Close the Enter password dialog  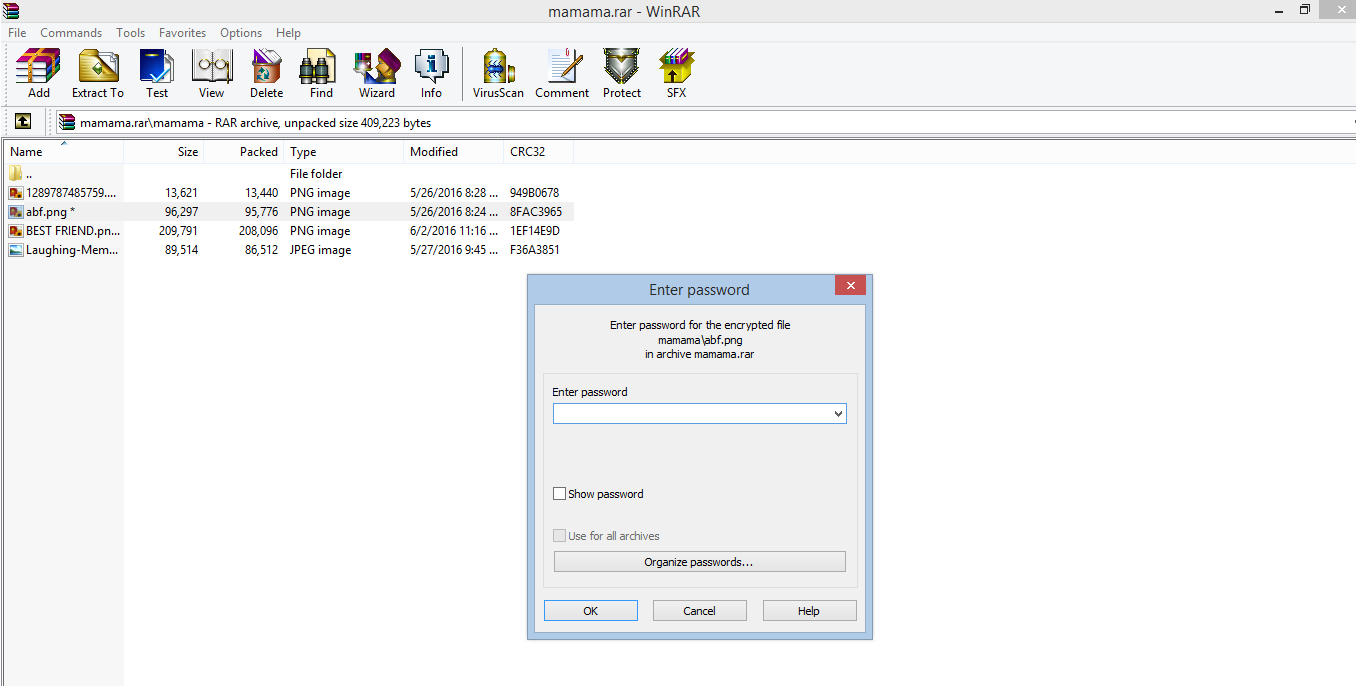coord(850,286)
